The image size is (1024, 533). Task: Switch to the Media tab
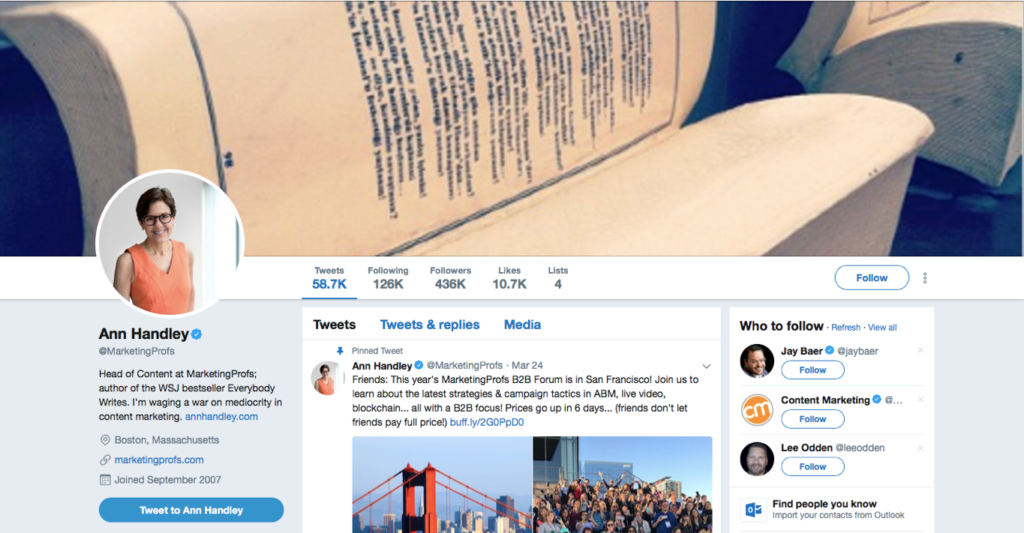pos(522,325)
